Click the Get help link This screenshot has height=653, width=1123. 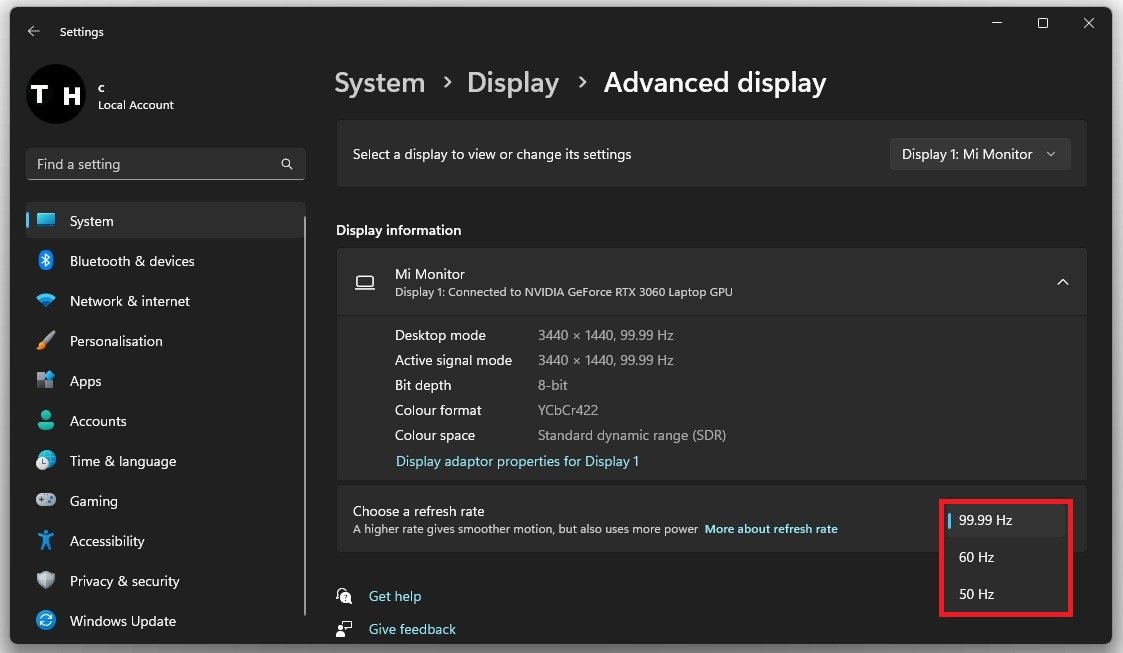pyautogui.click(x=395, y=596)
